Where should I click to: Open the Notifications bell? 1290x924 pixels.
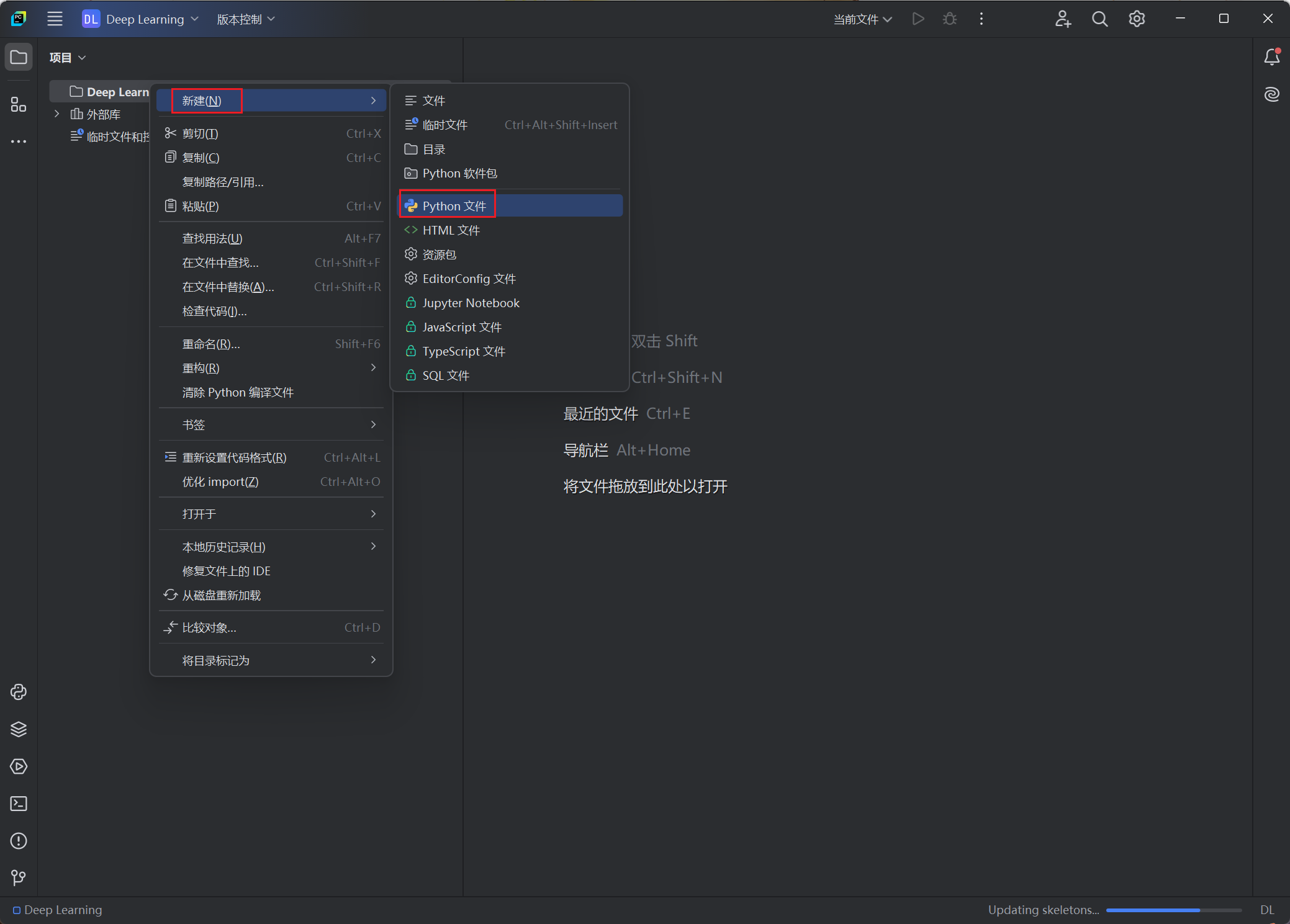(1271, 57)
